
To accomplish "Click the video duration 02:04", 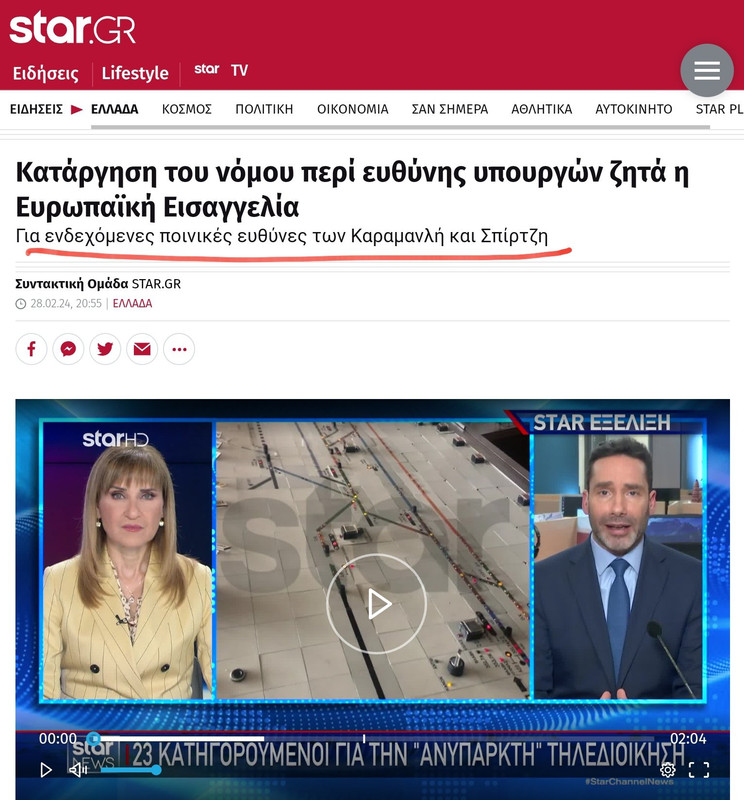I will [x=688, y=738].
